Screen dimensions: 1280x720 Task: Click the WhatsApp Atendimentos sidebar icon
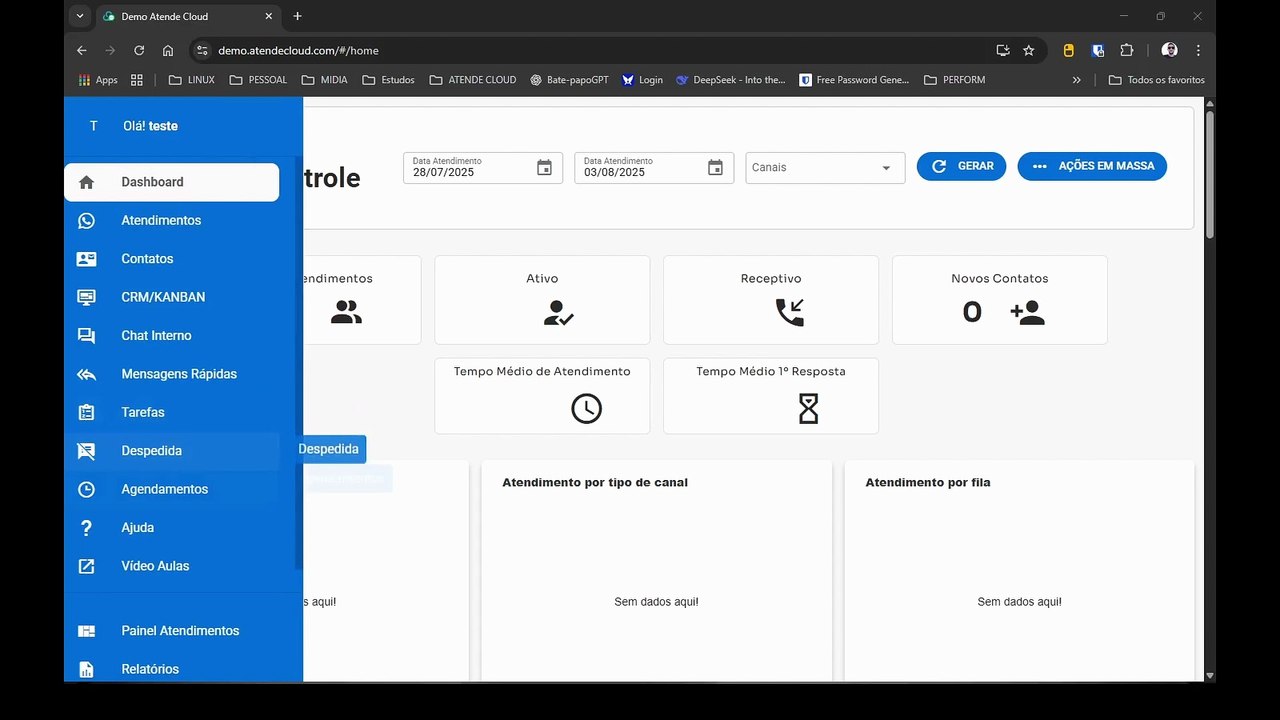tap(87, 221)
